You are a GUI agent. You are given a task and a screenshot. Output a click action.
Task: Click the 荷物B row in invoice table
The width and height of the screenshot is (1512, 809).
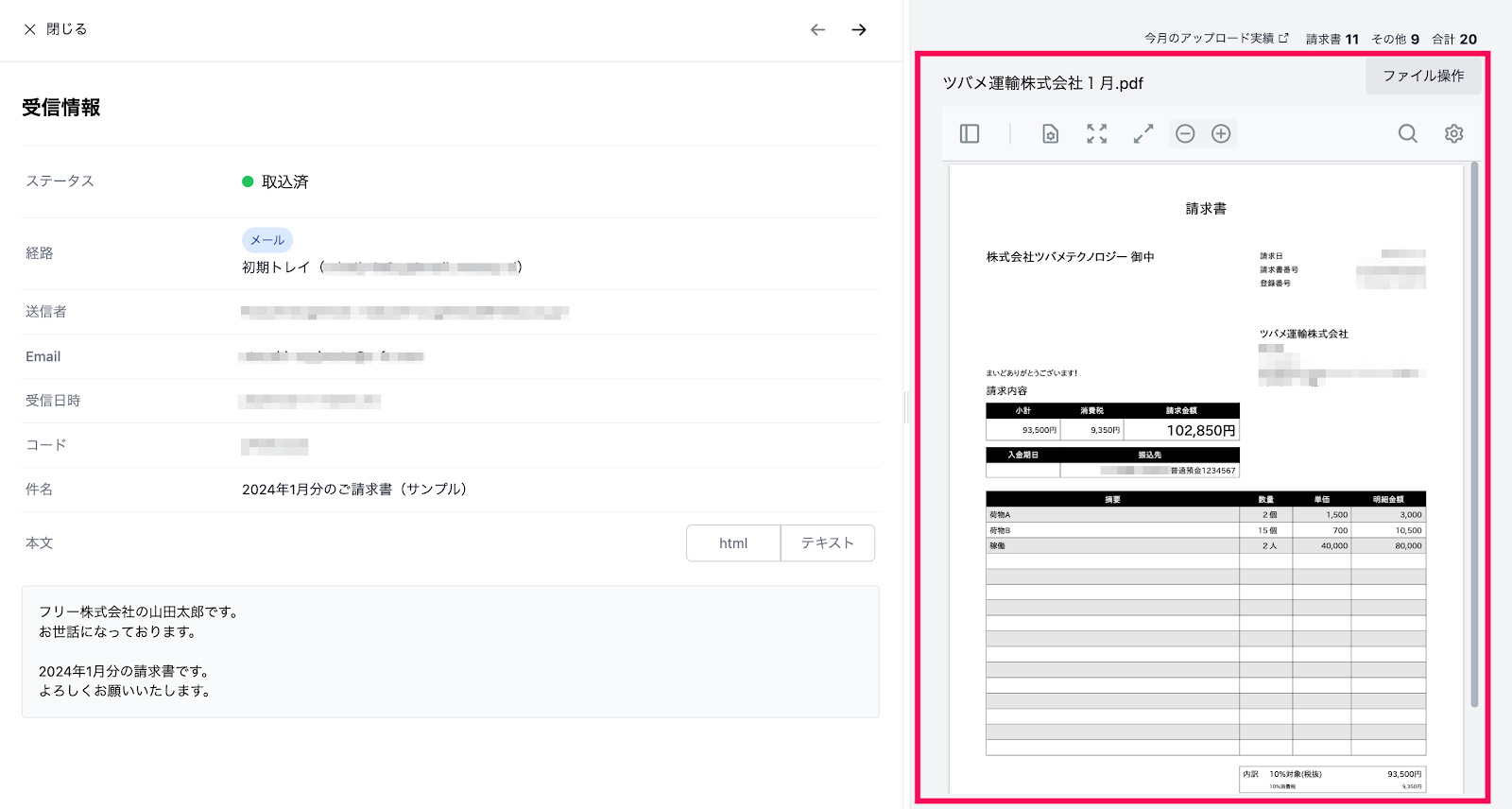(1206, 530)
